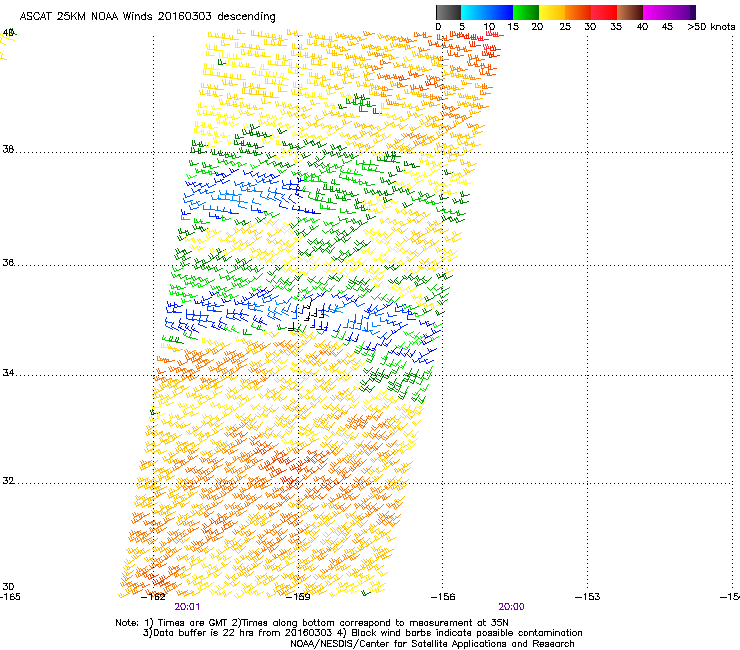Image resolution: width=740 pixels, height=650 pixels.
Task: Click the longitude label -159
Action: 298,597
